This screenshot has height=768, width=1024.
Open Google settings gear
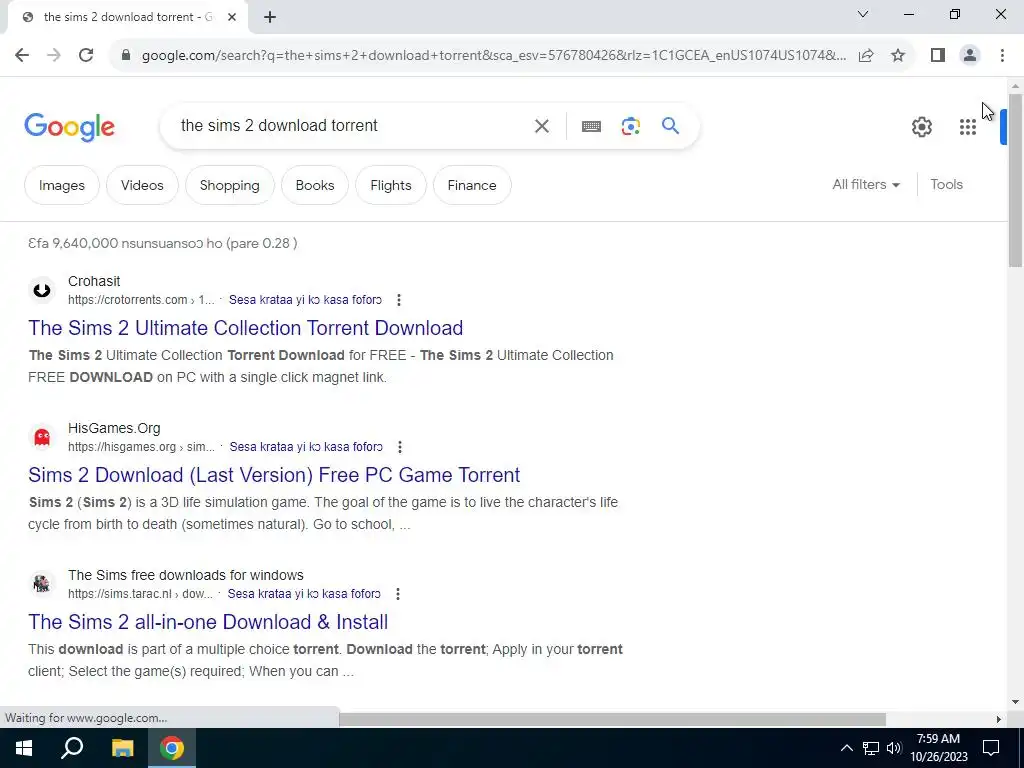click(921, 127)
